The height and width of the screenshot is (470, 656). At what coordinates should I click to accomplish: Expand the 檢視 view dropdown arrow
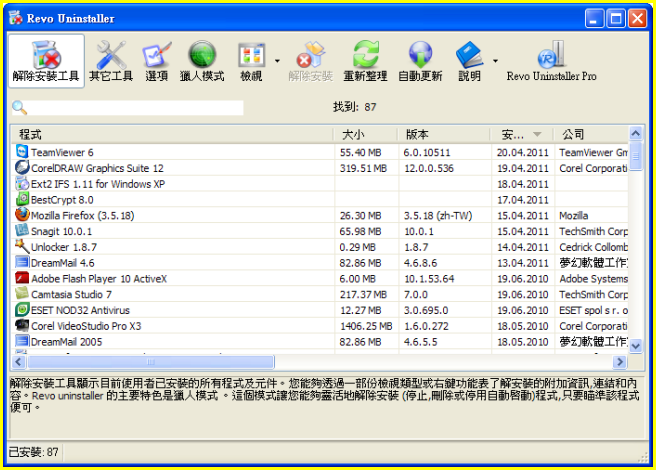tap(277, 62)
